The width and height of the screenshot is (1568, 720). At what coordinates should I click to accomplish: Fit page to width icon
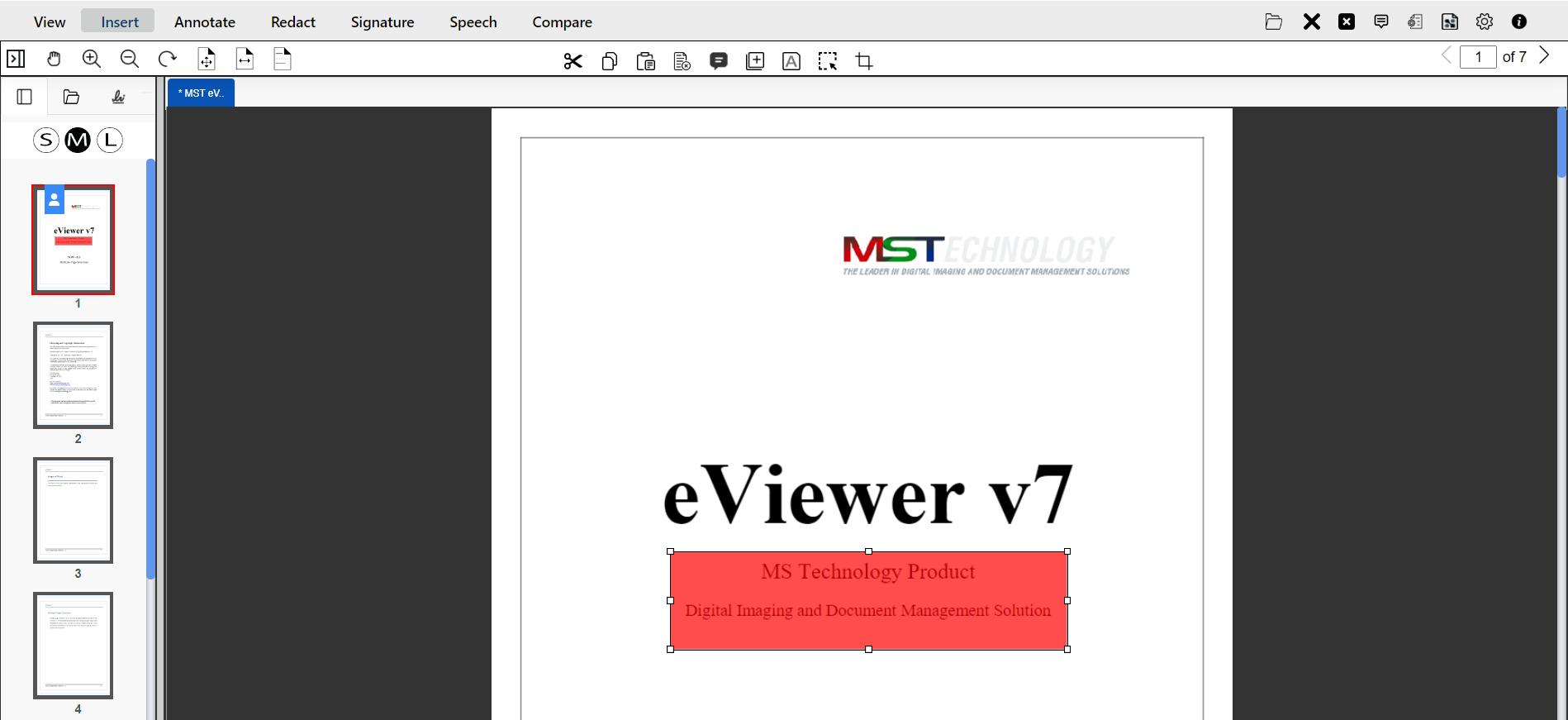[x=245, y=59]
